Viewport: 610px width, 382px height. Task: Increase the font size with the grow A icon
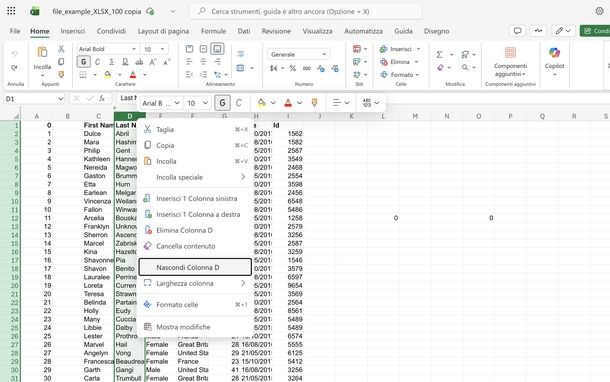153,62
